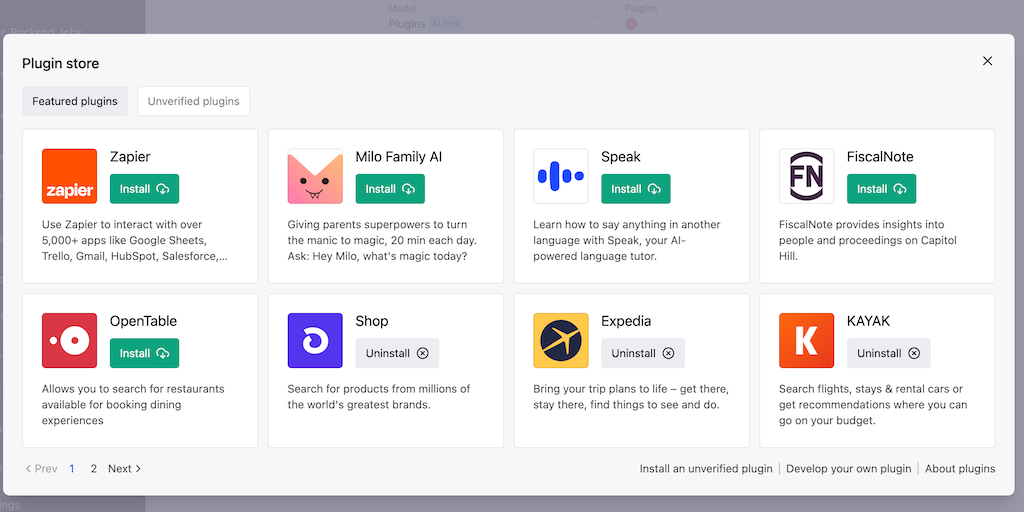Click the Zapier description text
Image resolution: width=1024 pixels, height=512 pixels.
pos(135,240)
